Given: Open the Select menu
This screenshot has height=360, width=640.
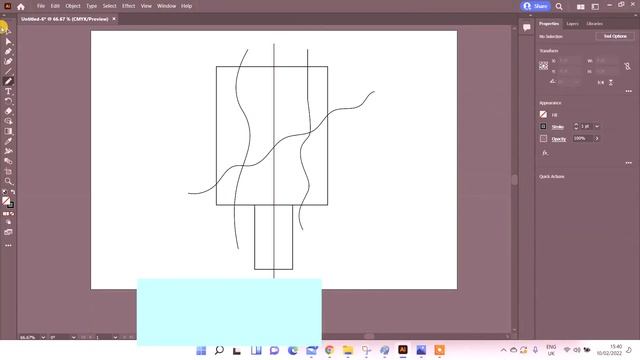Looking at the screenshot, I should (109, 6).
